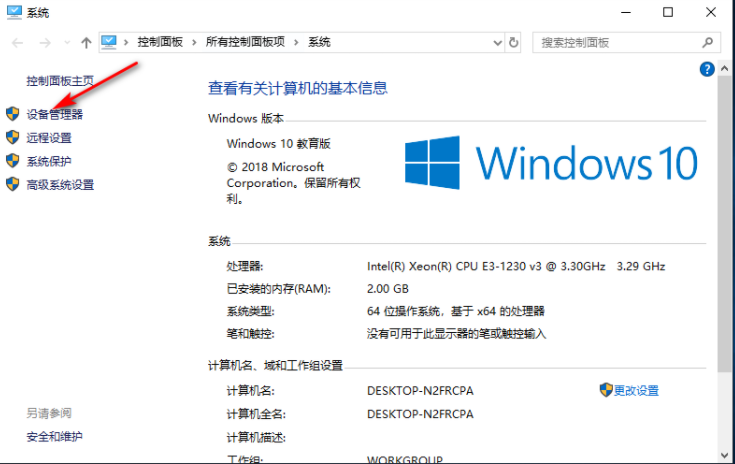Expand chevron after 控制面板 breadcrumb
The image size is (735, 464).
pos(194,43)
